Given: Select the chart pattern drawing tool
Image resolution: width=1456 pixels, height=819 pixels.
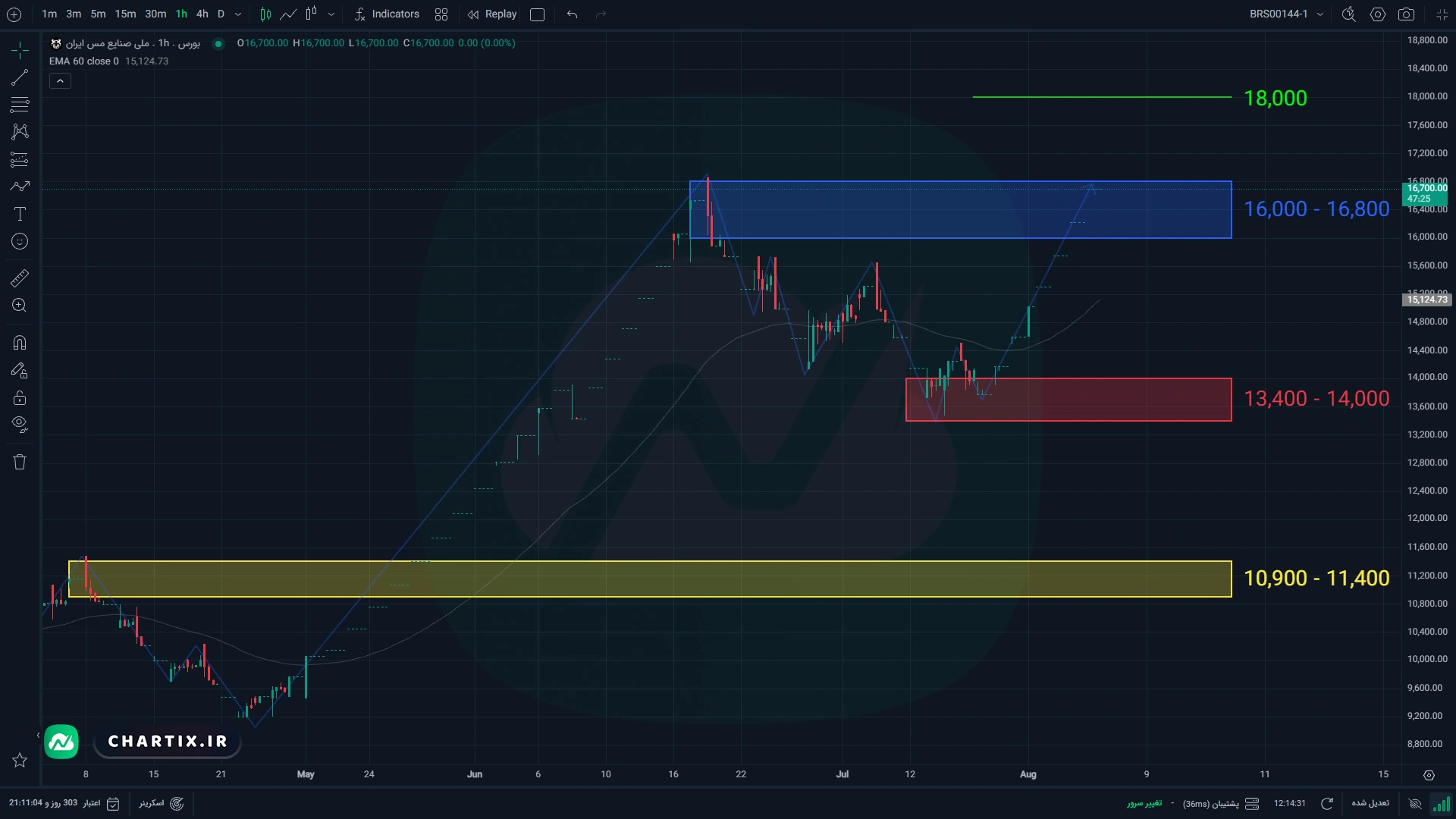Looking at the screenshot, I should click(x=20, y=132).
